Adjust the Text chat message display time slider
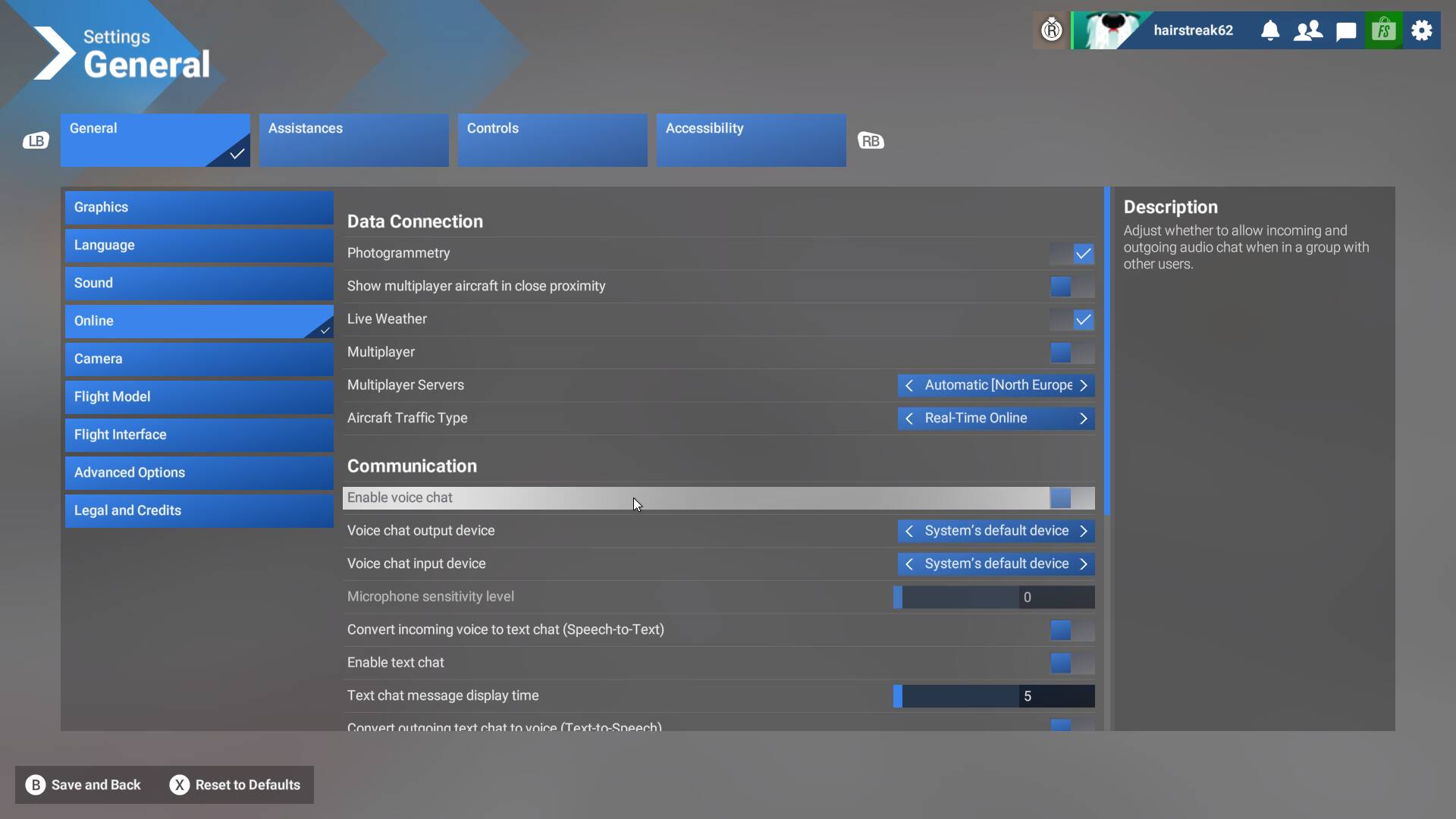 993,696
